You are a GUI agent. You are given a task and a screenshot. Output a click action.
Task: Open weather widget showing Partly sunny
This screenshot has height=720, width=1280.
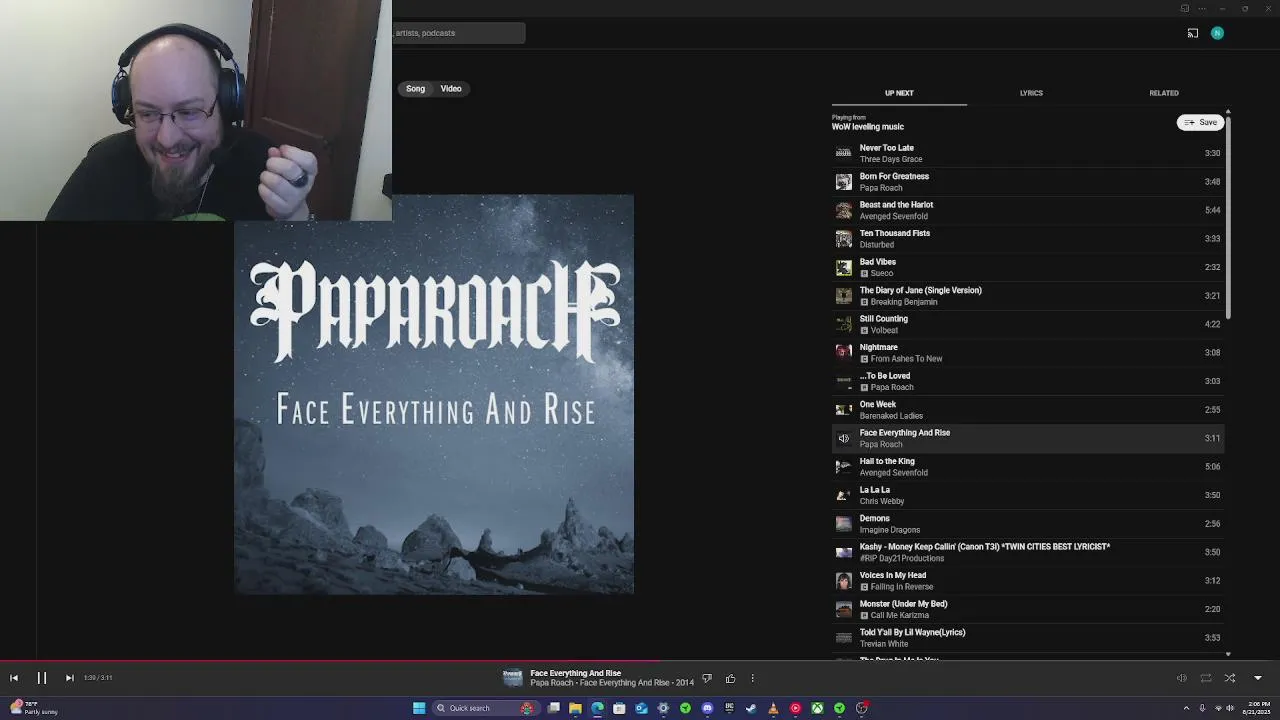point(33,708)
